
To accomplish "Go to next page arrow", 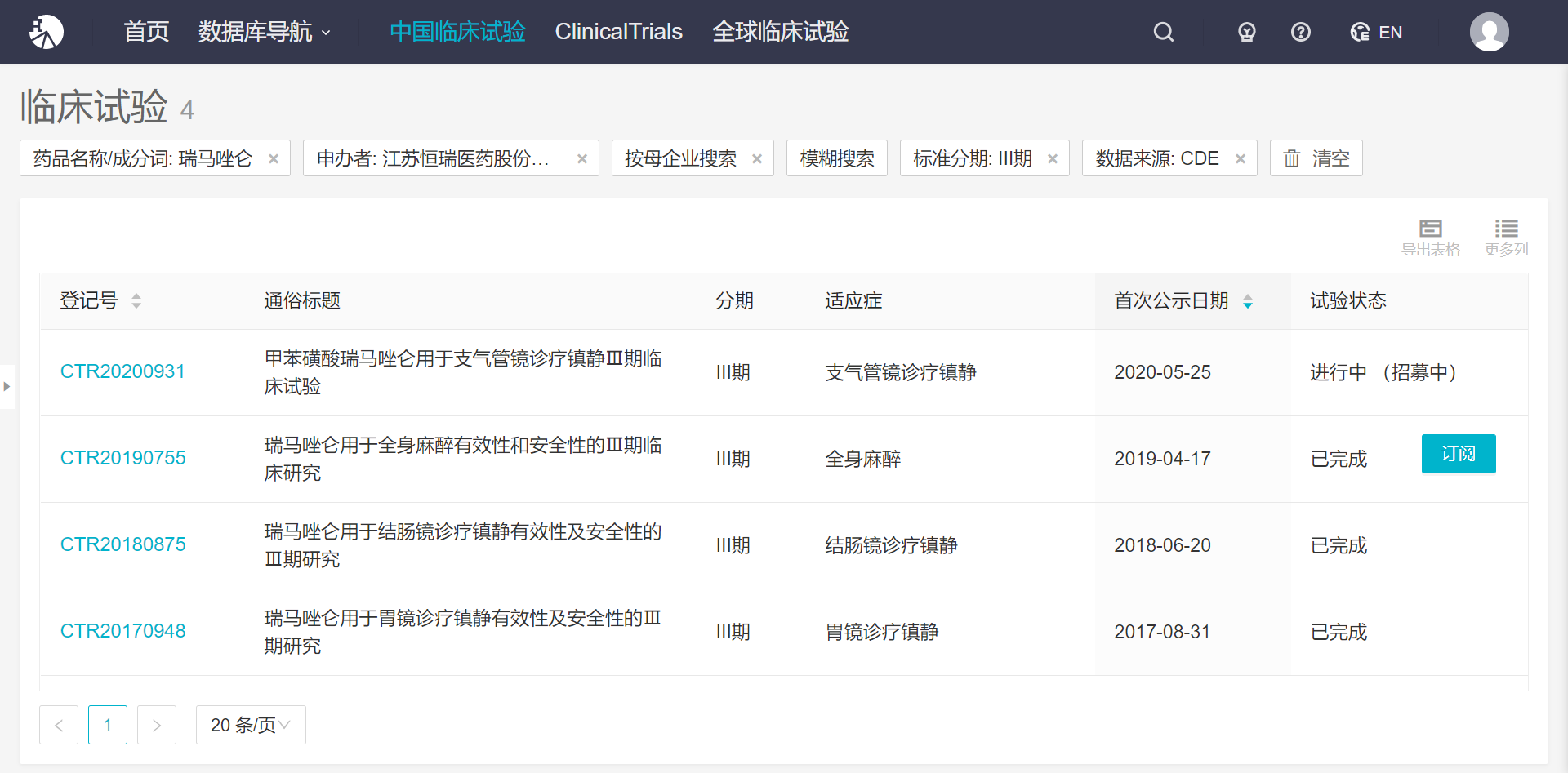I will click(x=157, y=725).
